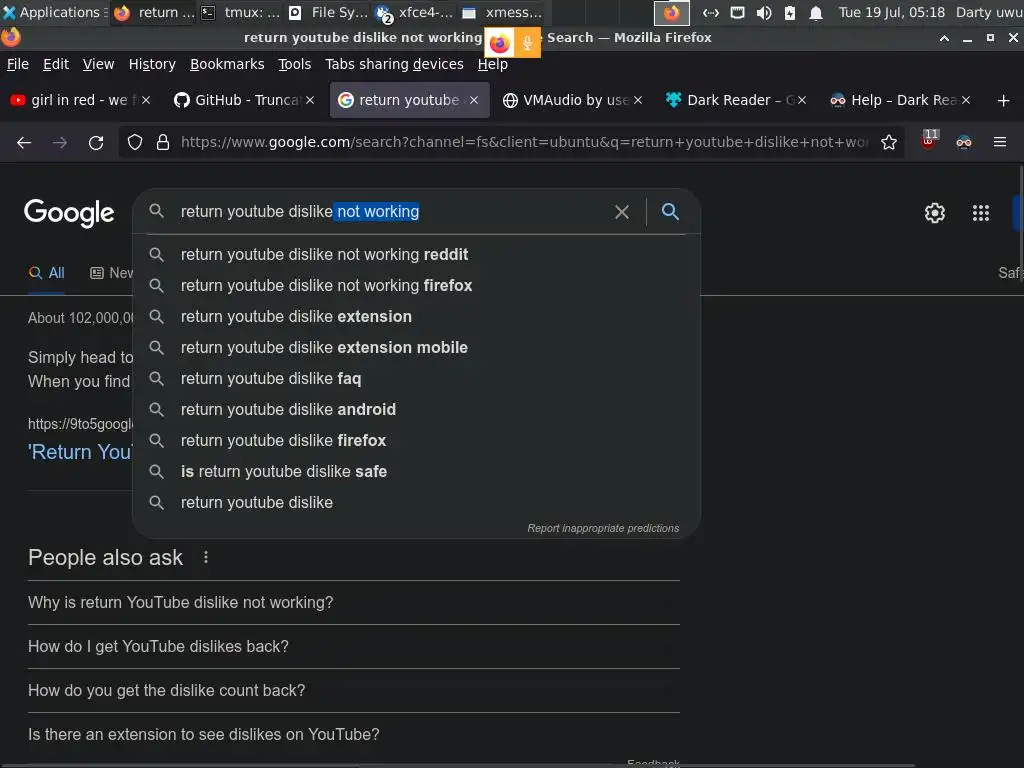This screenshot has width=1024, height=768.
Task: Open the Help menu
Action: pyautogui.click(x=492, y=64)
